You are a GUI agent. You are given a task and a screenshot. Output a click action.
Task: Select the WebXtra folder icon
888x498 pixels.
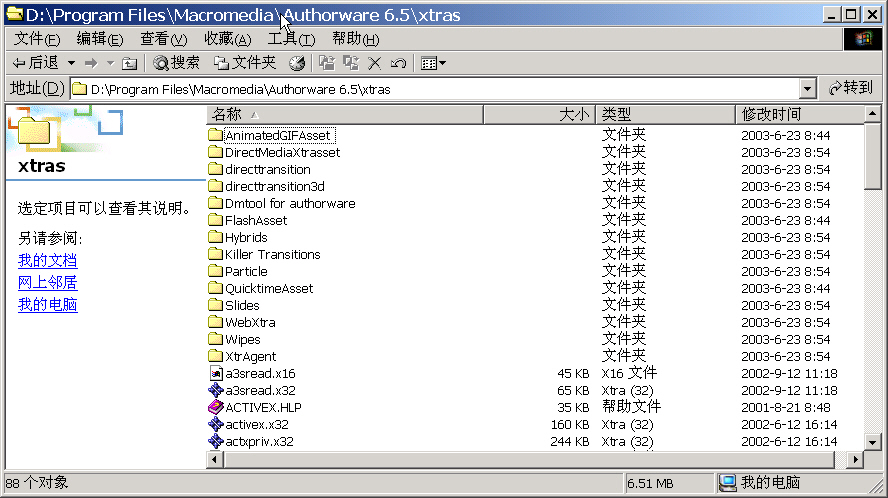(215, 322)
